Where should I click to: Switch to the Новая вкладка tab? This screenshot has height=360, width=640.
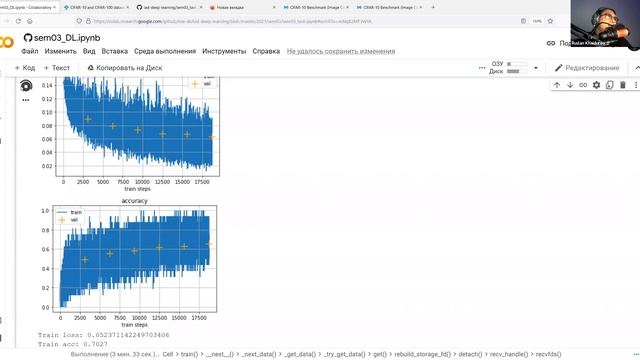(x=241, y=7)
